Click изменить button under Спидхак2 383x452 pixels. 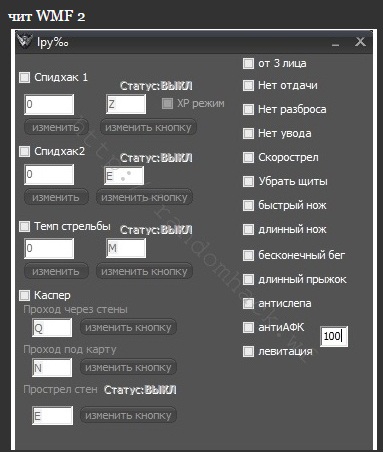(56, 197)
